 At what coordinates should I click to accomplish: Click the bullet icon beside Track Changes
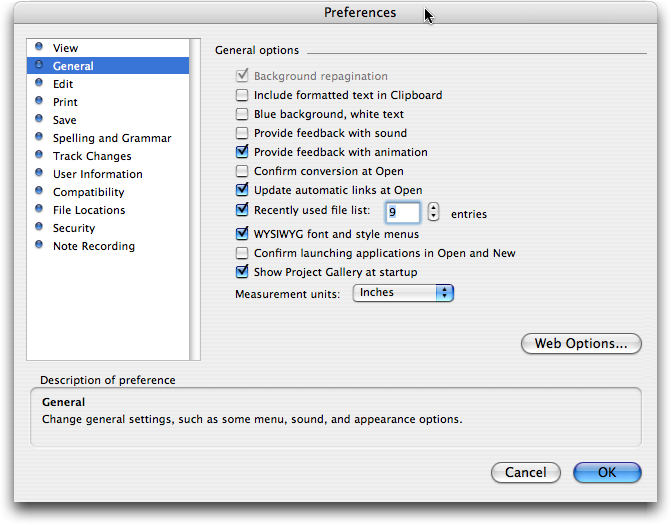[39, 155]
